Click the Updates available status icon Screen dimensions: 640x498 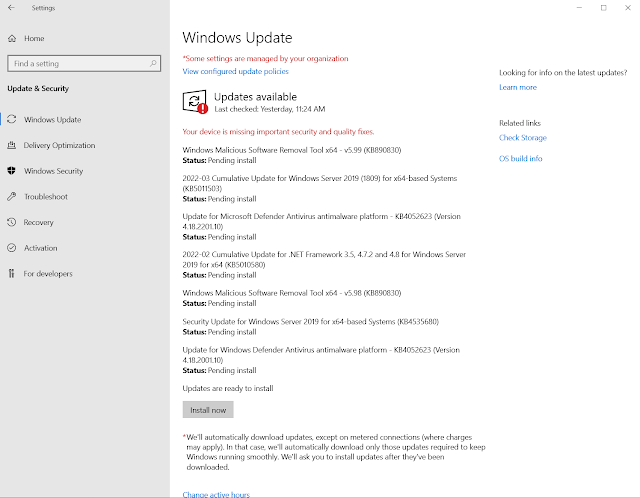pyautogui.click(x=195, y=102)
